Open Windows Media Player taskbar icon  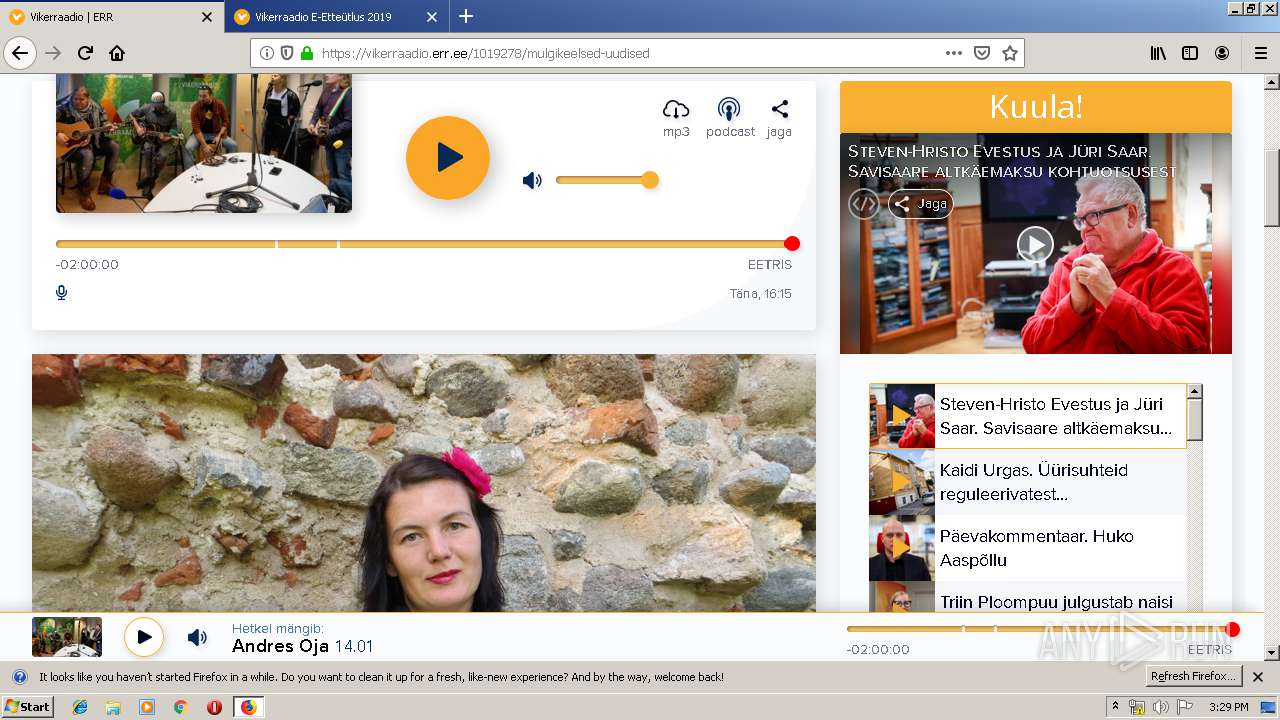coord(147,707)
